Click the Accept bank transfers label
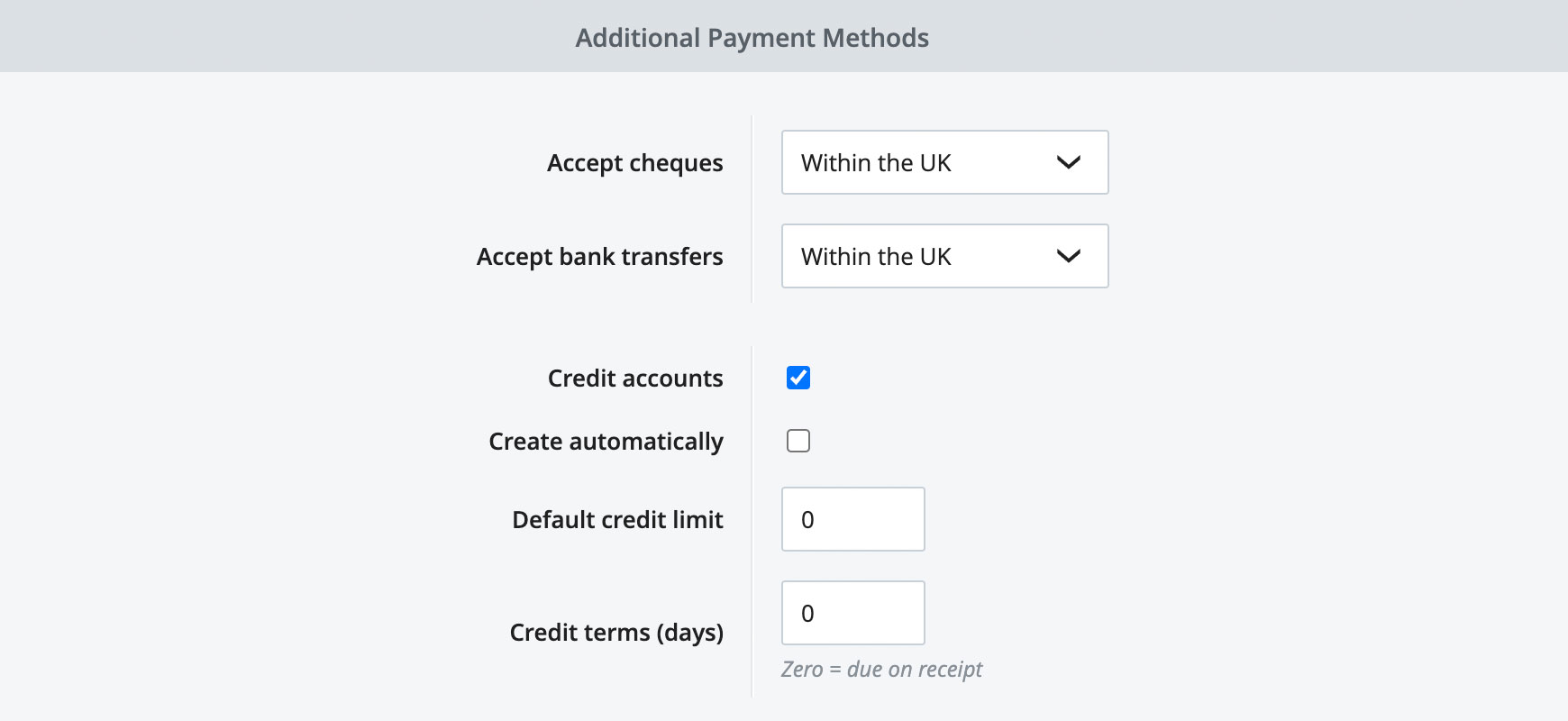The height and width of the screenshot is (721, 1568). tap(599, 257)
